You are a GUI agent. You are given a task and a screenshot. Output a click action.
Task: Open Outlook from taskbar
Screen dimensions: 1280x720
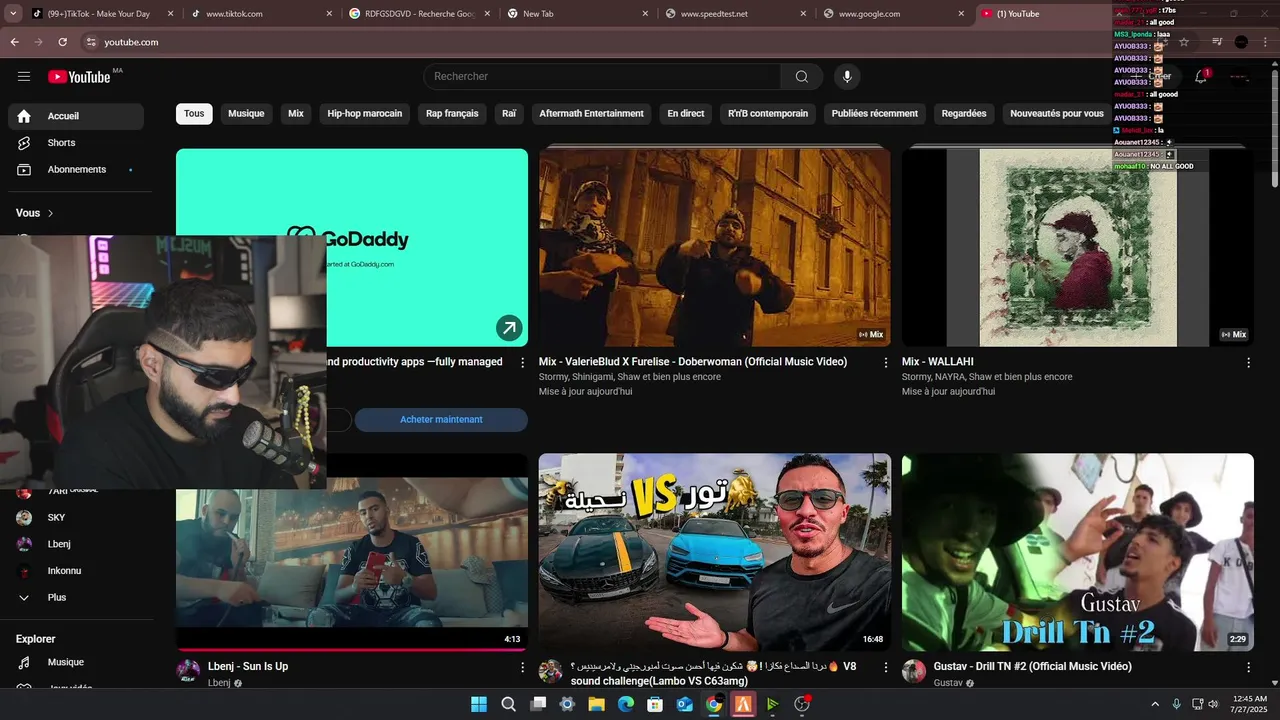[684, 704]
